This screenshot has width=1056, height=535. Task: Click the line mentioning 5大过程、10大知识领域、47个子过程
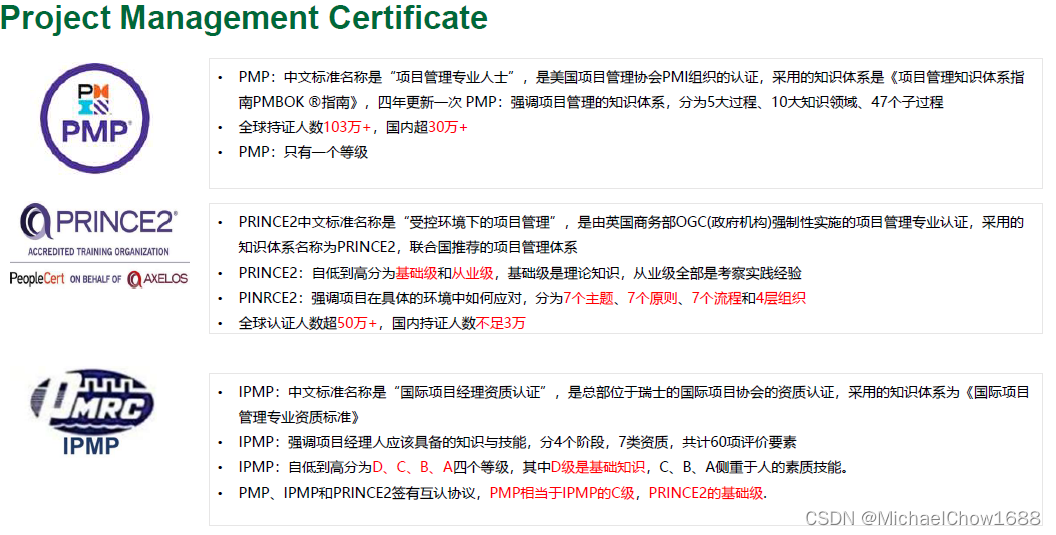591,102
